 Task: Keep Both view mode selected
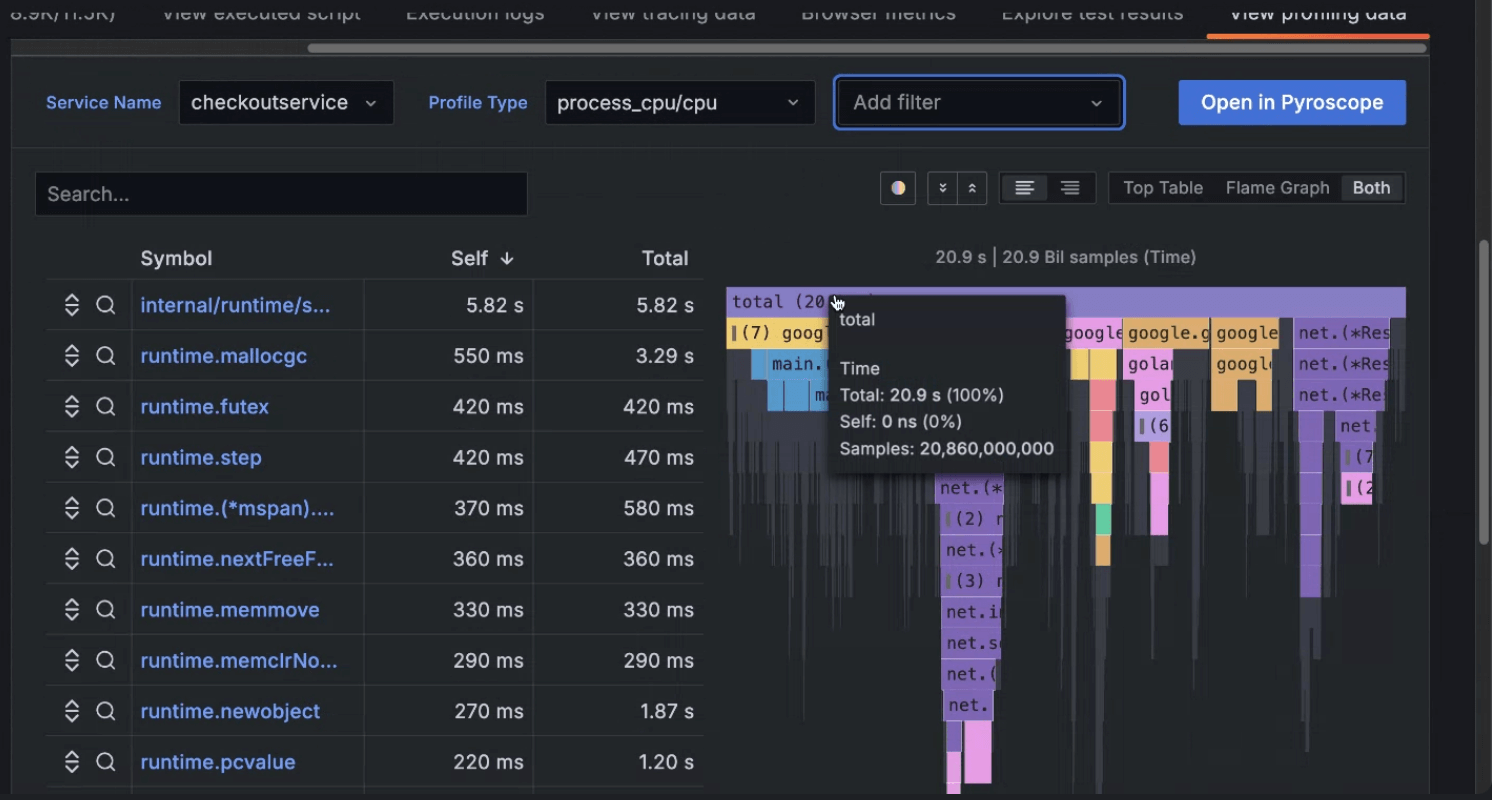[1371, 187]
